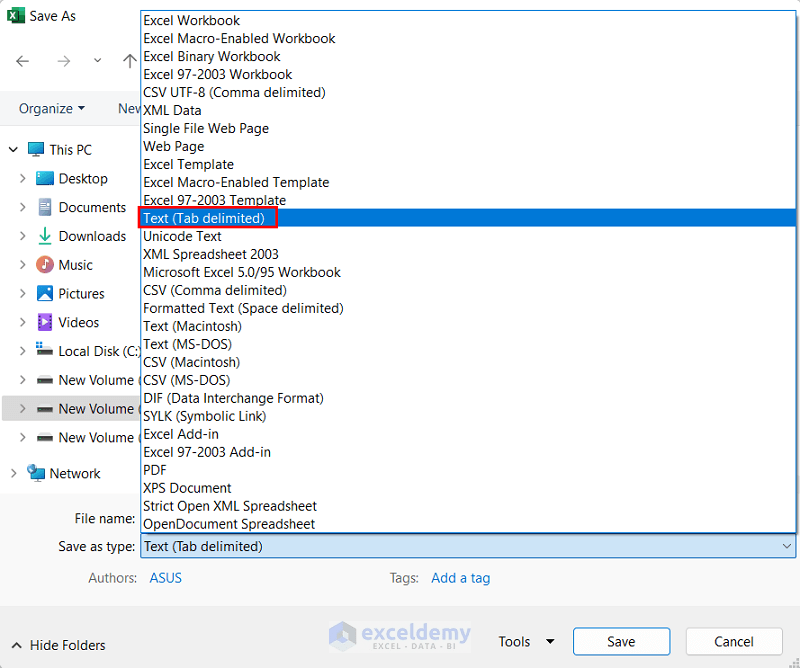Choose Excel Macro-Enabled Template type
Viewport: 800px width, 668px height.
click(x=468, y=182)
